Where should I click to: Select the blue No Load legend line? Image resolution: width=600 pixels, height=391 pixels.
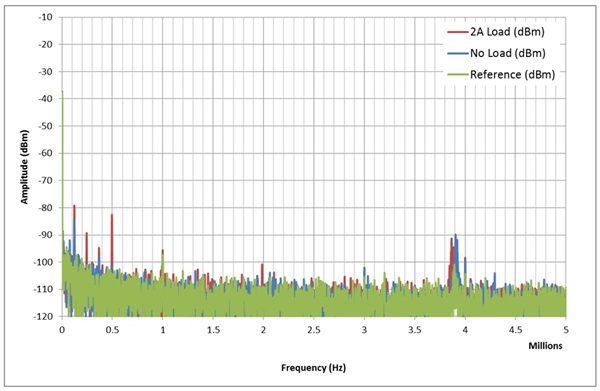point(458,53)
